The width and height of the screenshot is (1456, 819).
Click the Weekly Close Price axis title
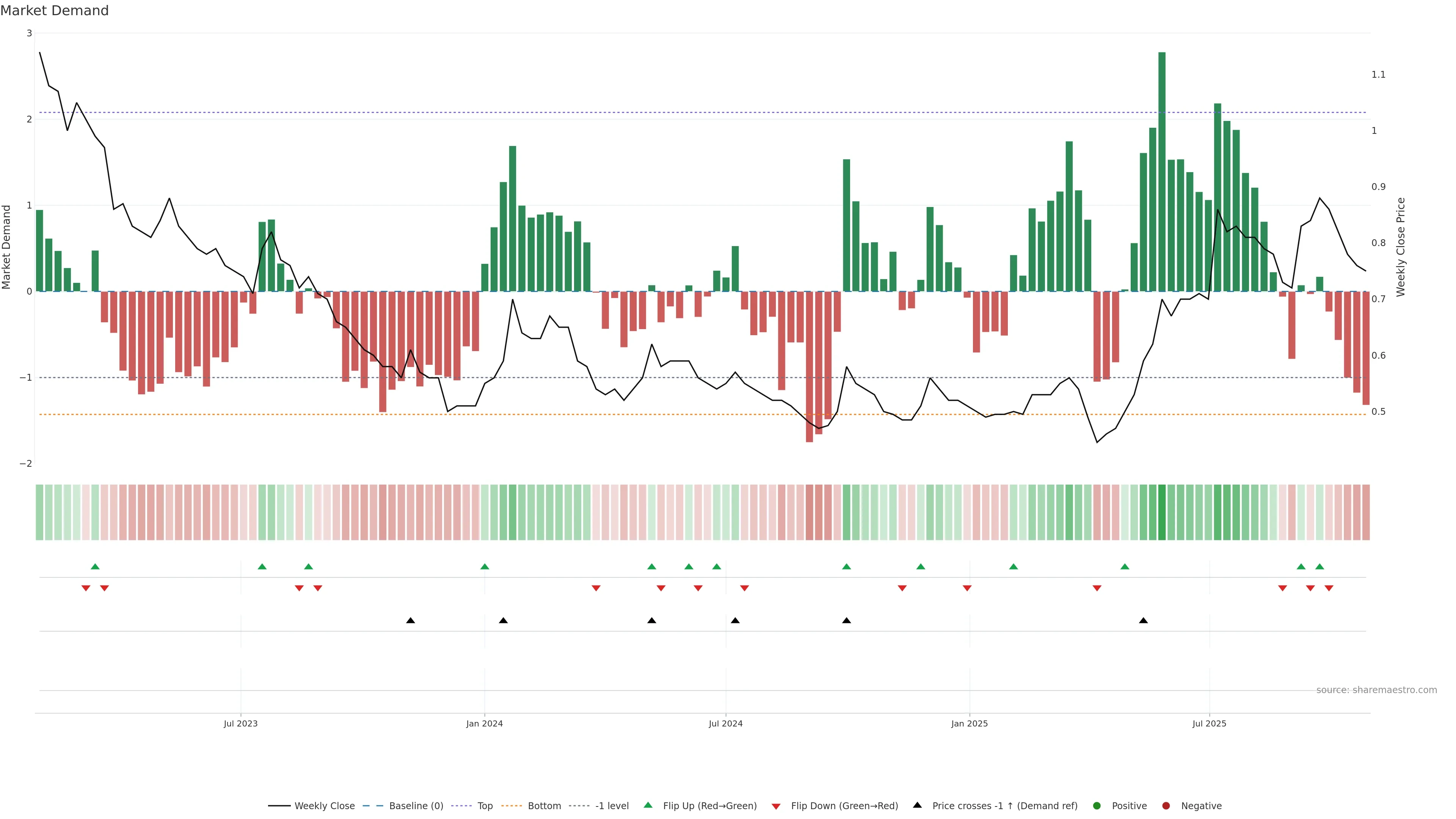(x=1401, y=247)
